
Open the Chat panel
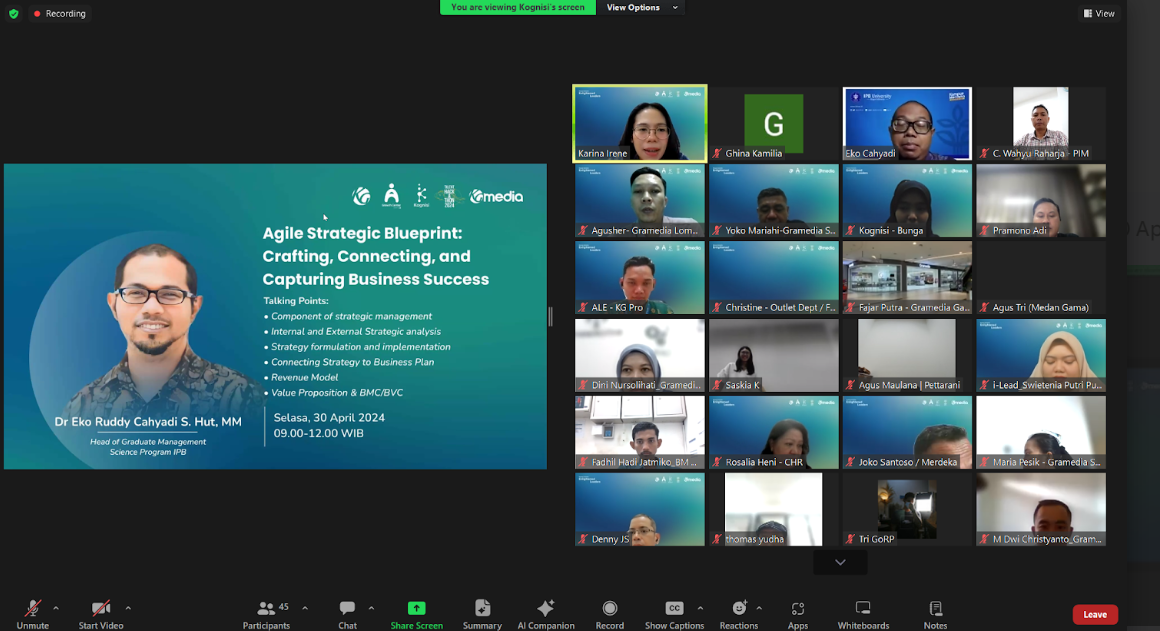347,615
